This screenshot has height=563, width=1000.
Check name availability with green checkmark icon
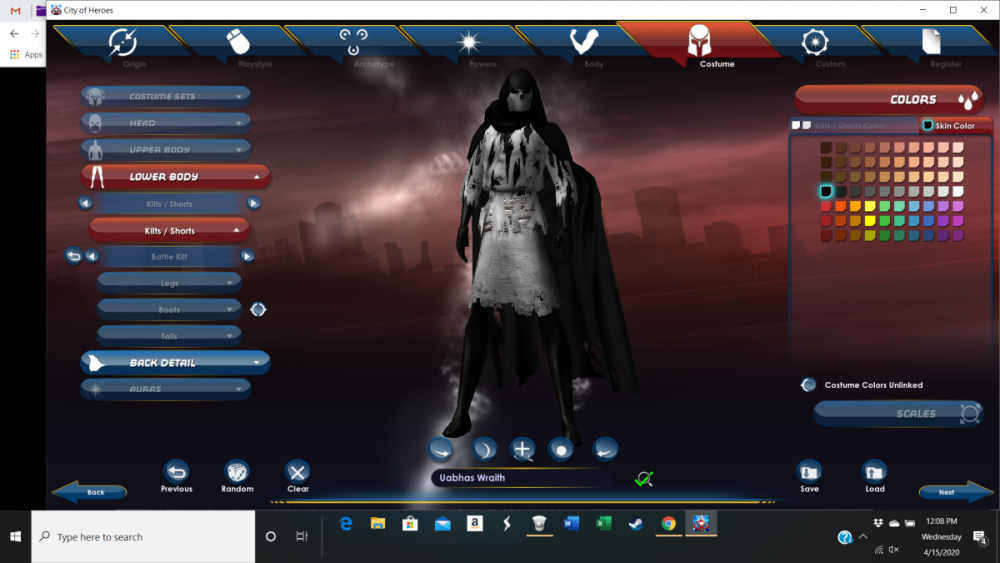click(x=644, y=479)
